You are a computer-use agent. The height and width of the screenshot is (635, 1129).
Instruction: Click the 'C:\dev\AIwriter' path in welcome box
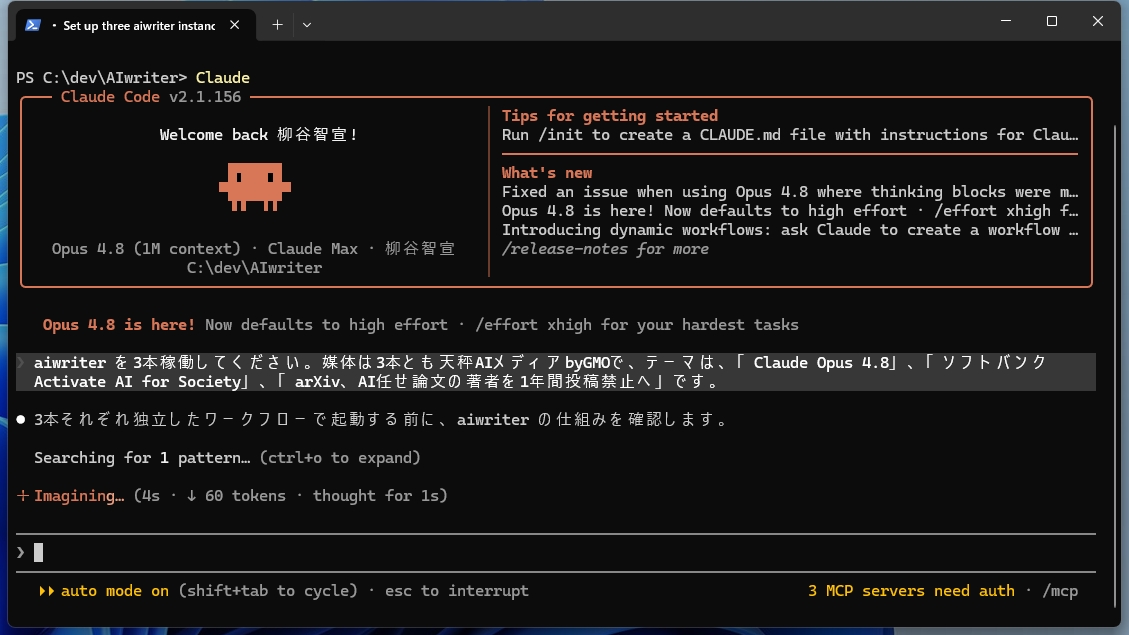click(x=254, y=268)
